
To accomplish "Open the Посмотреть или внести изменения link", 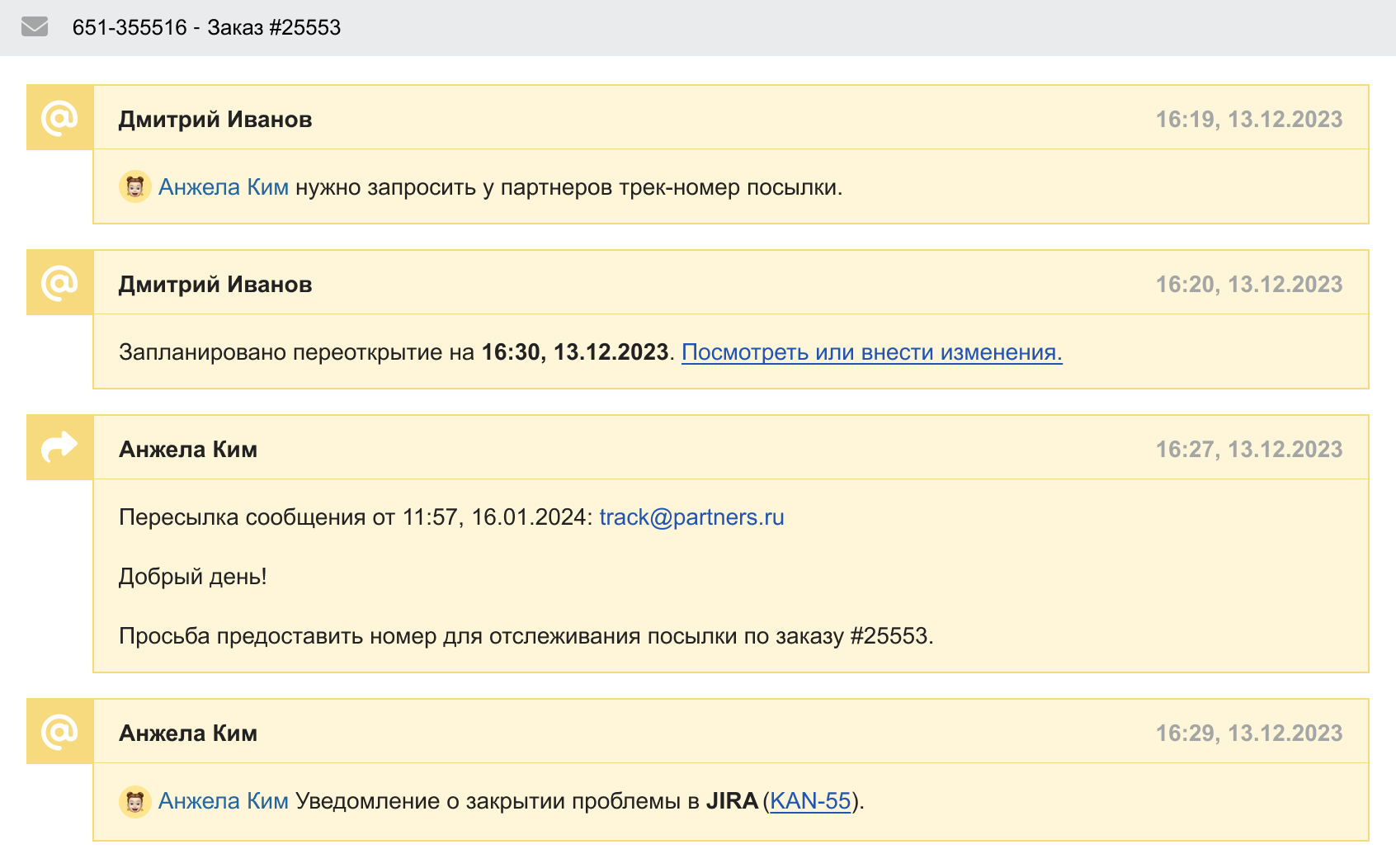I will coord(871,352).
